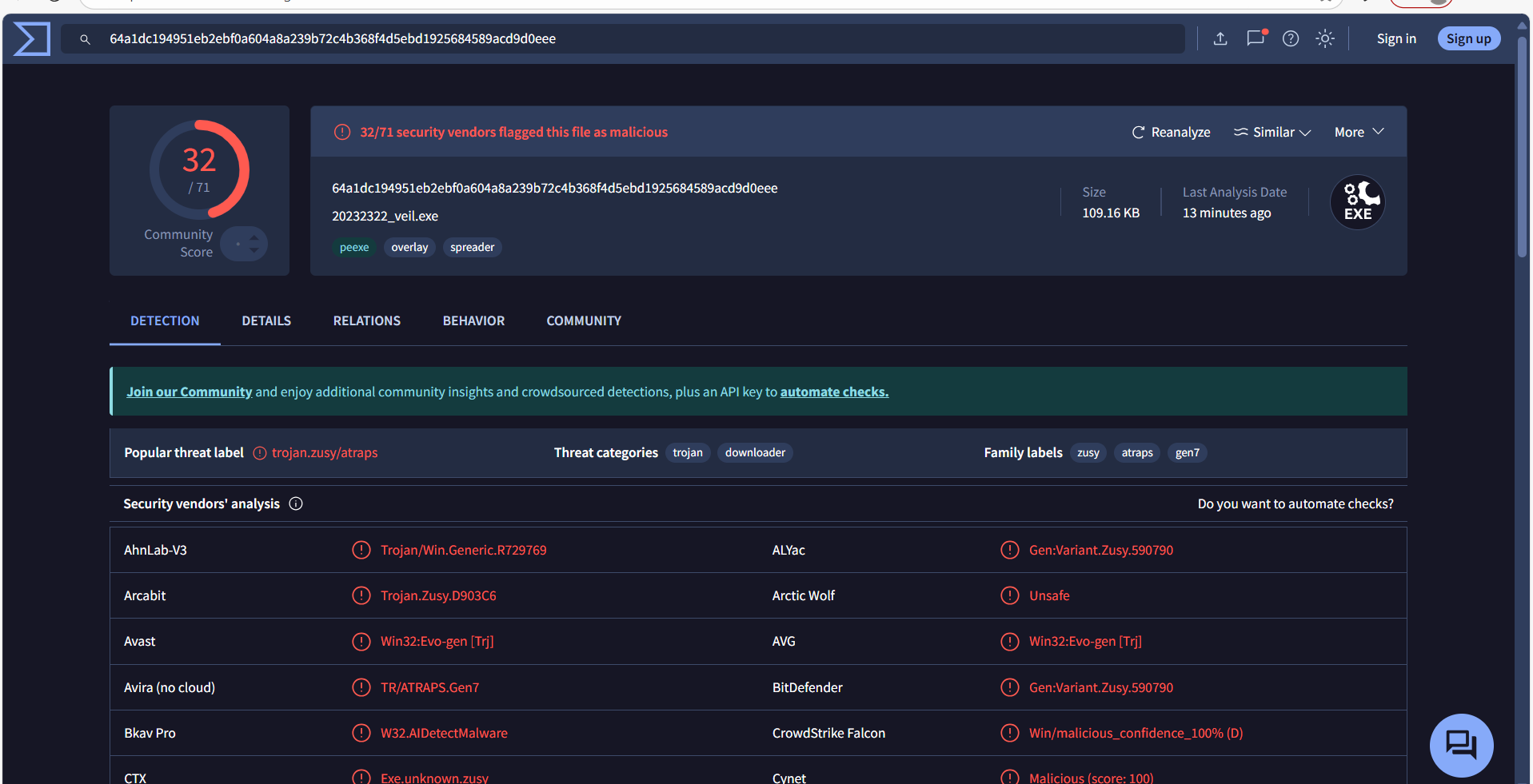Click the EXE file type icon
The height and width of the screenshot is (784, 1533).
pyautogui.click(x=1358, y=202)
